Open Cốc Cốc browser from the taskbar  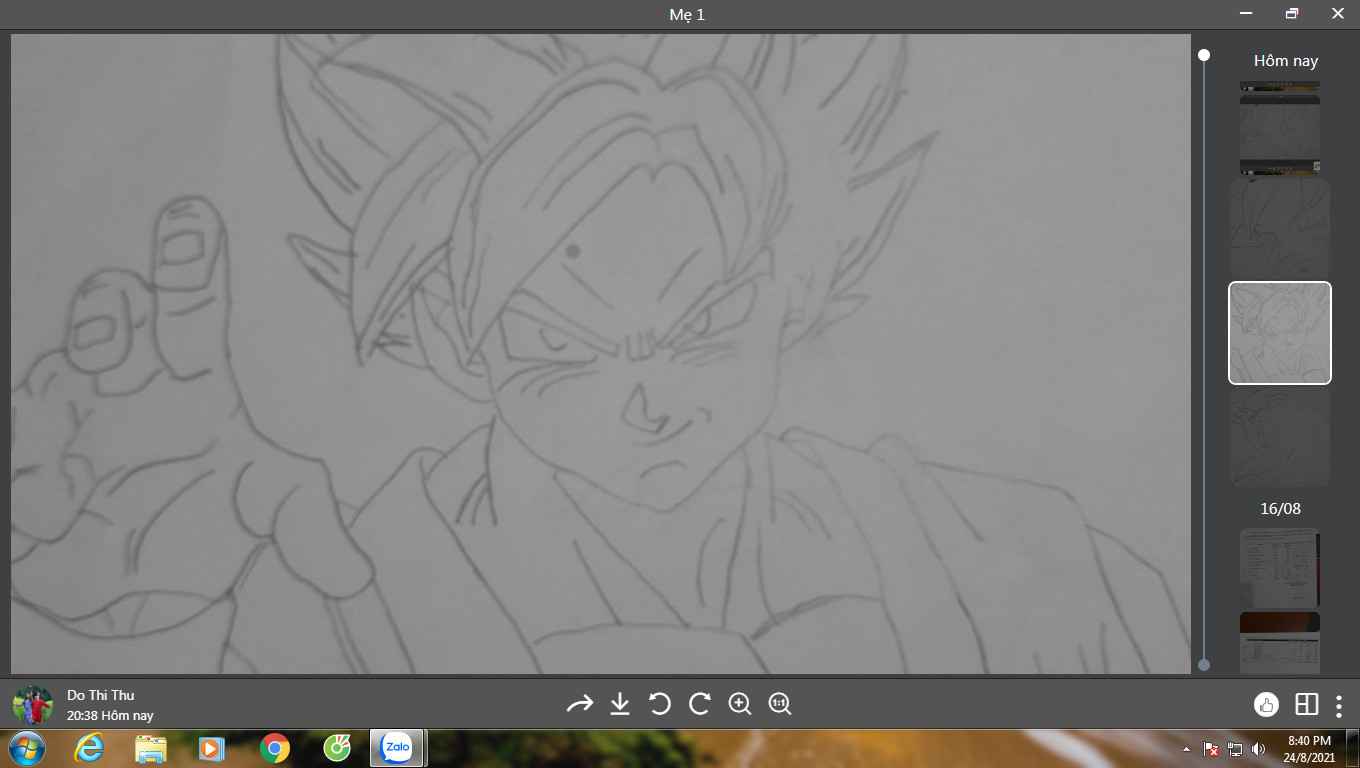pyautogui.click(x=337, y=748)
